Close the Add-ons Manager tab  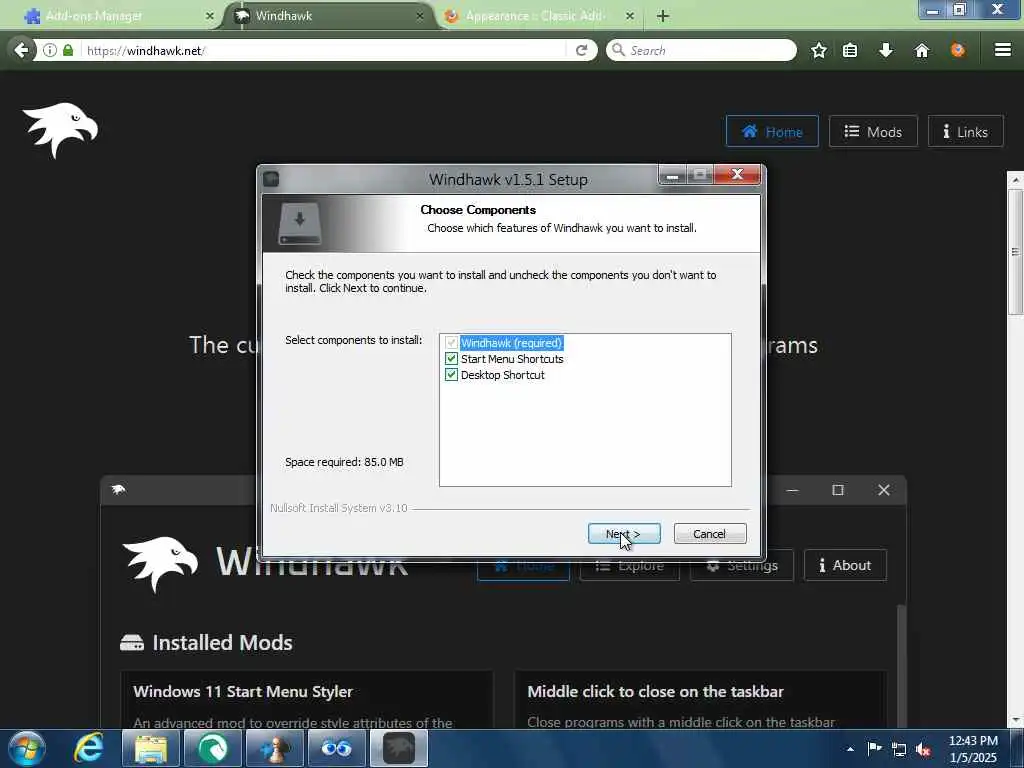pos(210,16)
